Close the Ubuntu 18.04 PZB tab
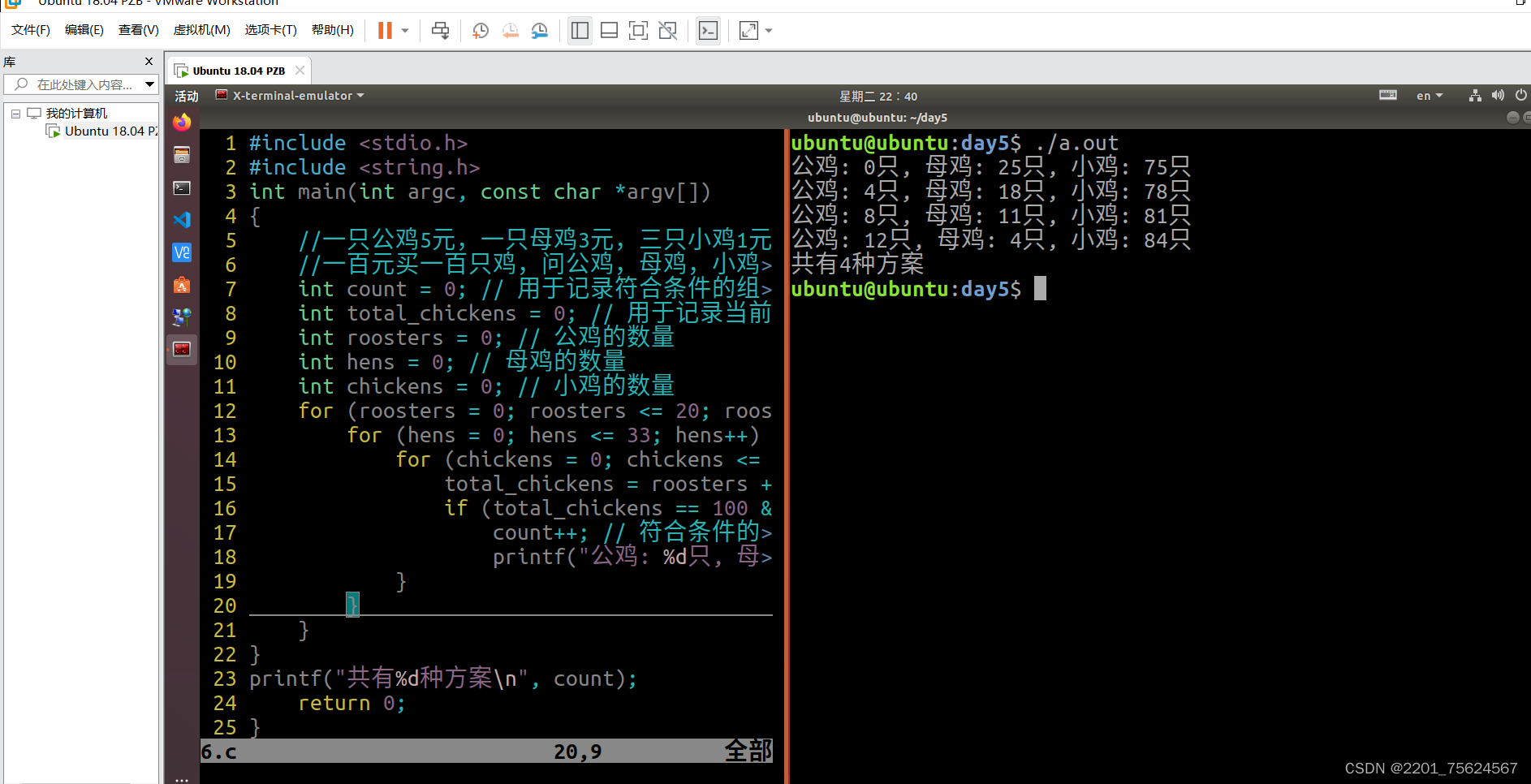This screenshot has height=784, width=1531. pos(300,71)
